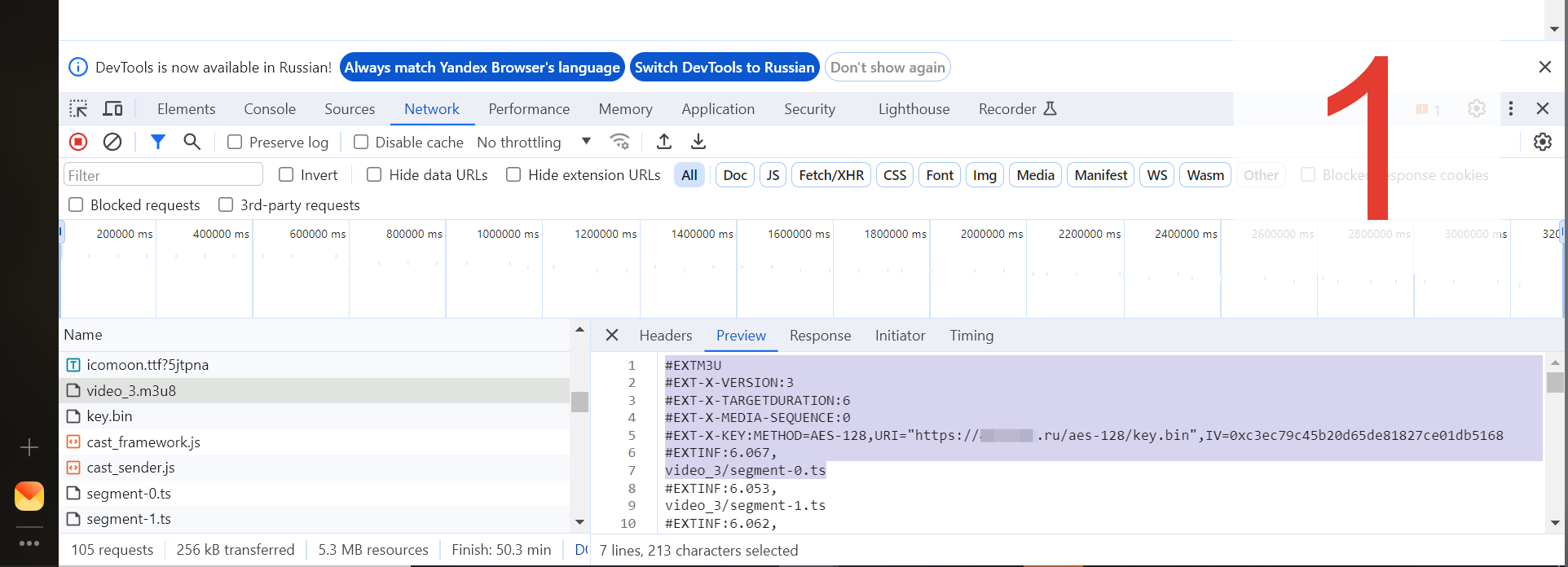Open Network settings gear icon
The width and height of the screenshot is (1568, 567).
coord(1542,142)
